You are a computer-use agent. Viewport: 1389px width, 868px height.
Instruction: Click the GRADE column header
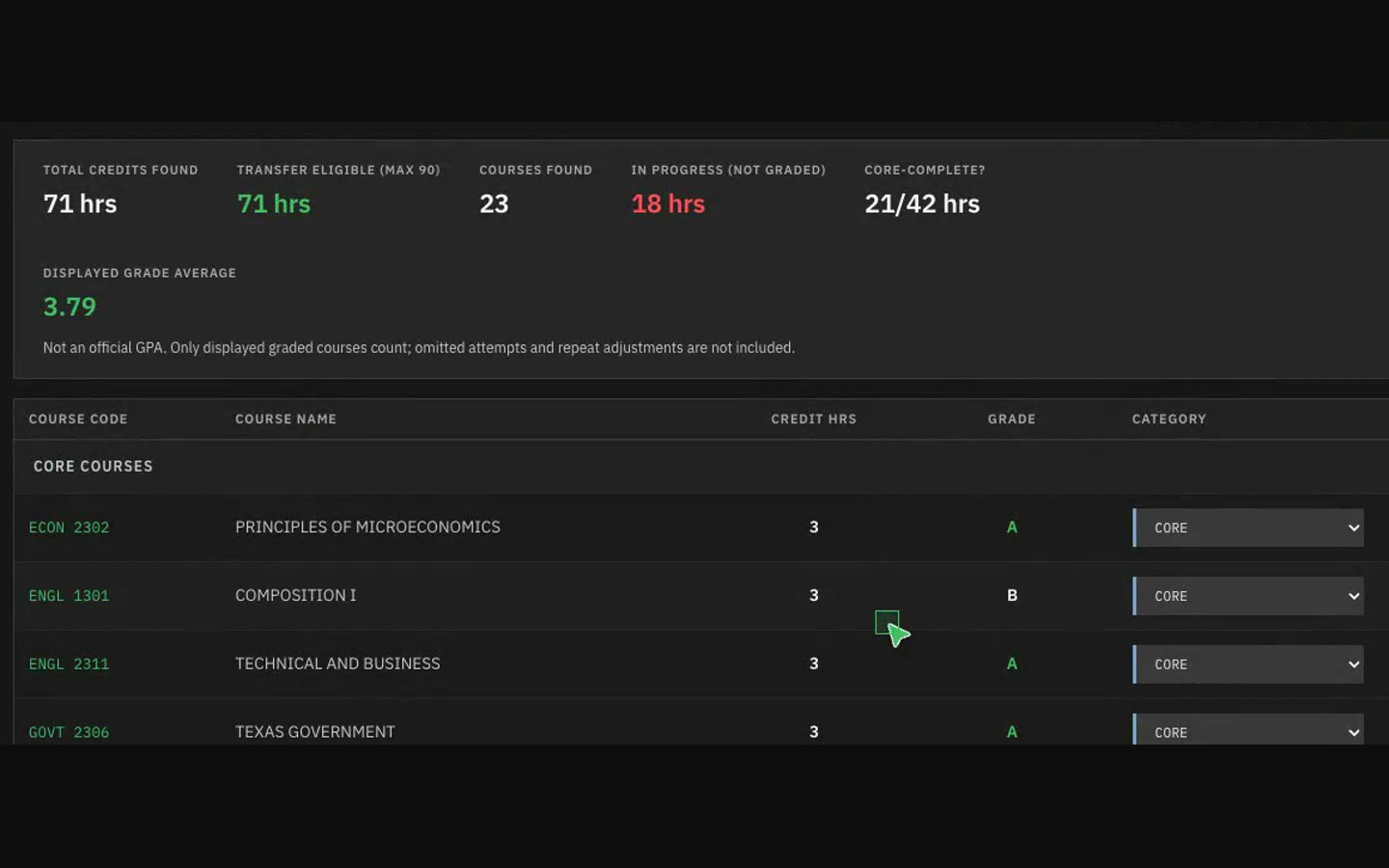coord(1012,419)
